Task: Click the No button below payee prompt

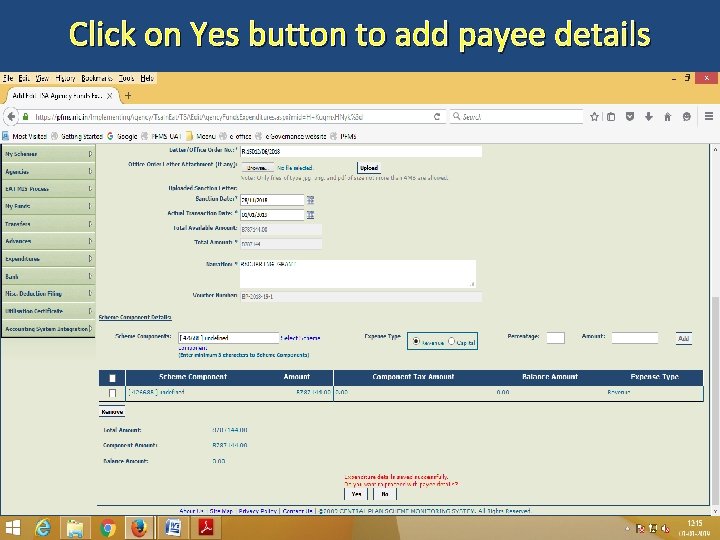Action: pyautogui.click(x=385, y=494)
